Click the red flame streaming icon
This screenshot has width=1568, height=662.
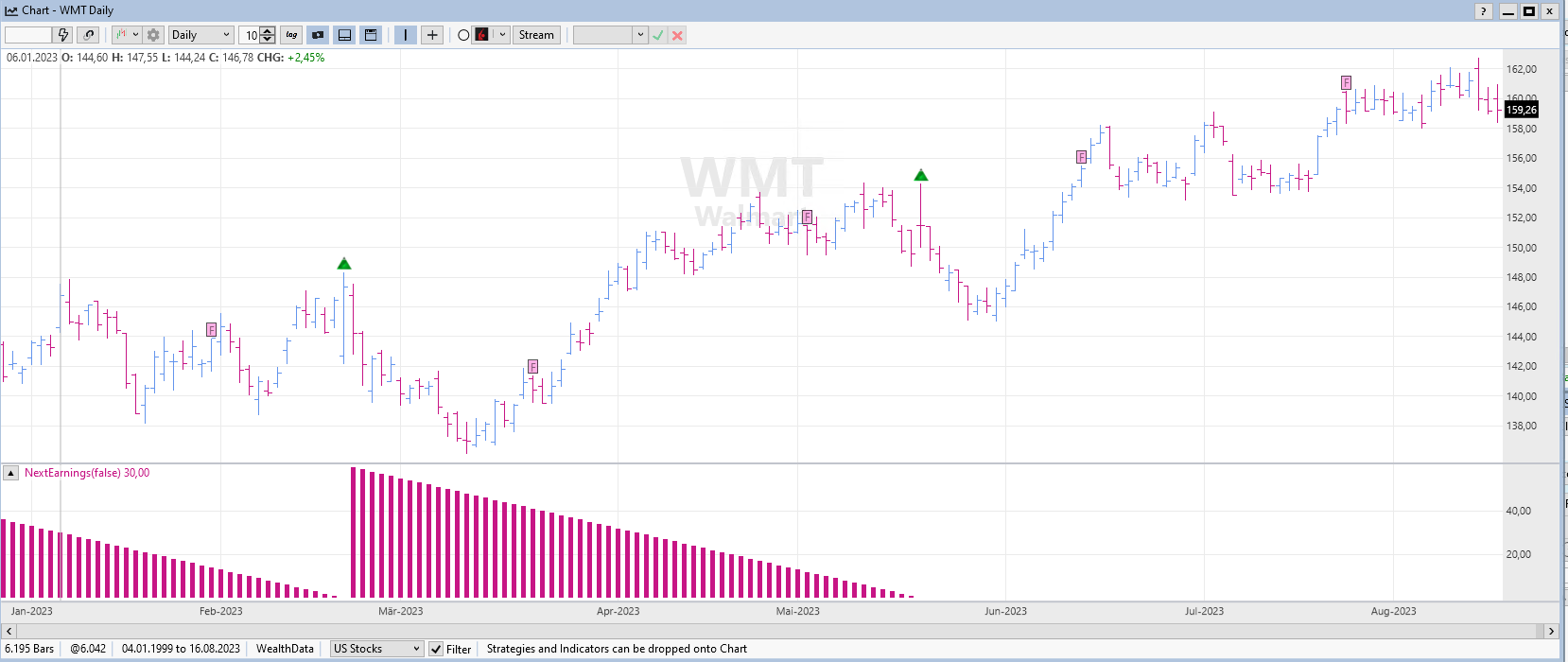(x=481, y=35)
